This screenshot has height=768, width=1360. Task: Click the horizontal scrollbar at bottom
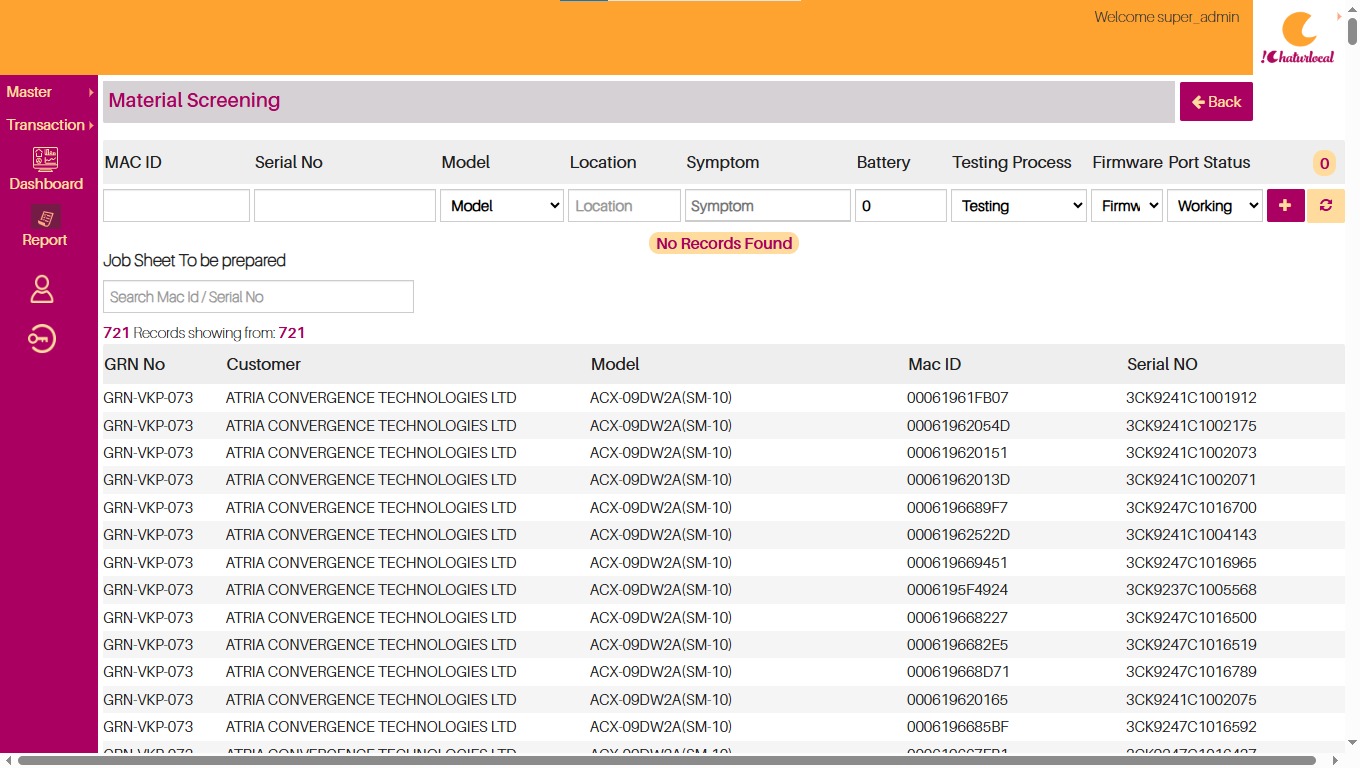666,761
